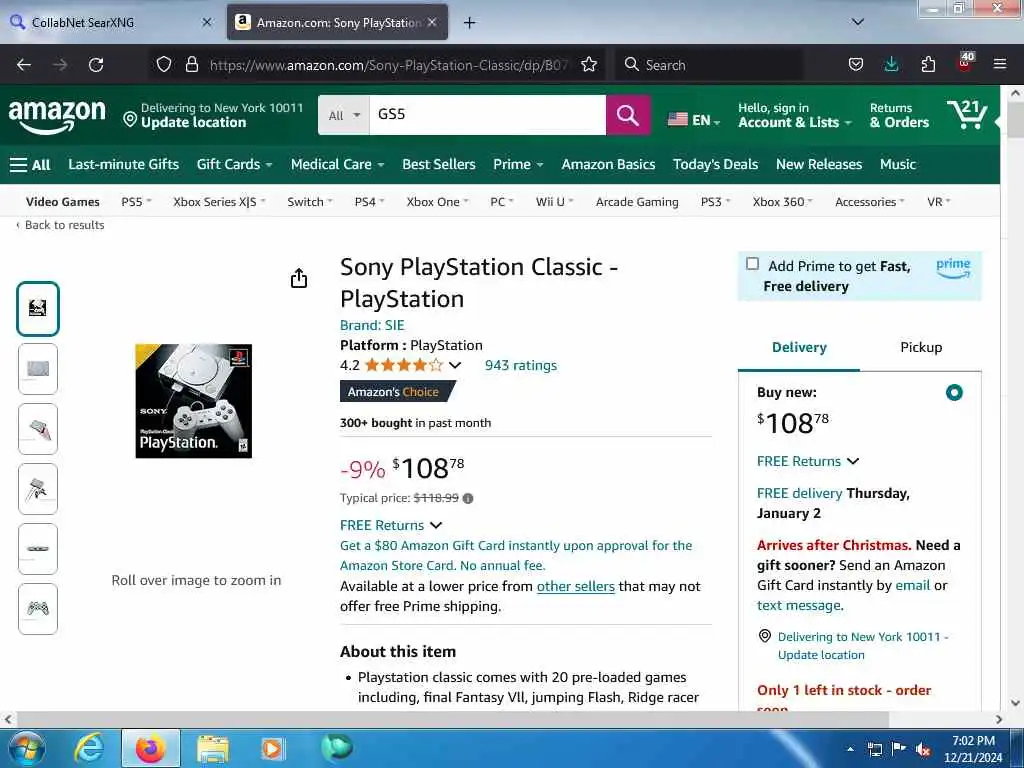Open Today's Deals menu item
1024x768 pixels.
point(715,165)
